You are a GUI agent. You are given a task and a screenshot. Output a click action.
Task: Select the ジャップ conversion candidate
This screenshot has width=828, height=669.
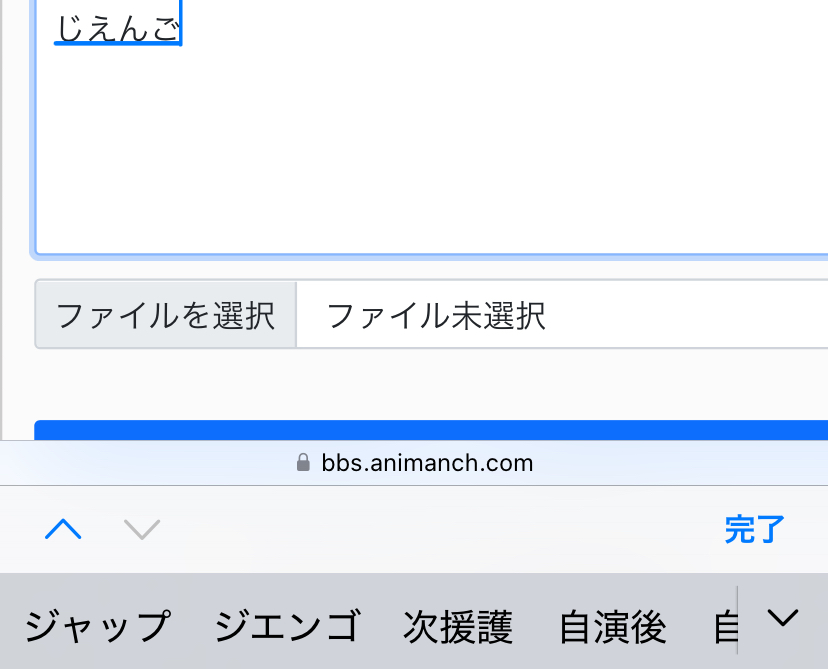(x=97, y=627)
